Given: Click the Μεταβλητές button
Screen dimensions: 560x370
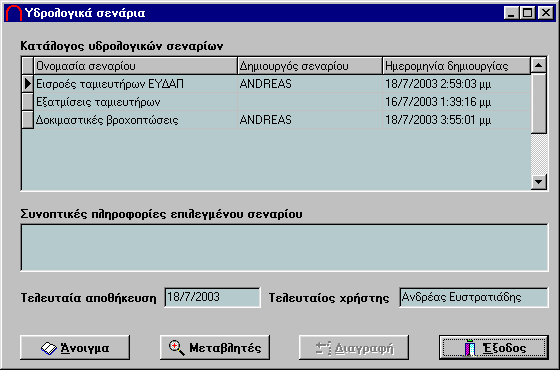Looking at the screenshot, I should [215, 347].
